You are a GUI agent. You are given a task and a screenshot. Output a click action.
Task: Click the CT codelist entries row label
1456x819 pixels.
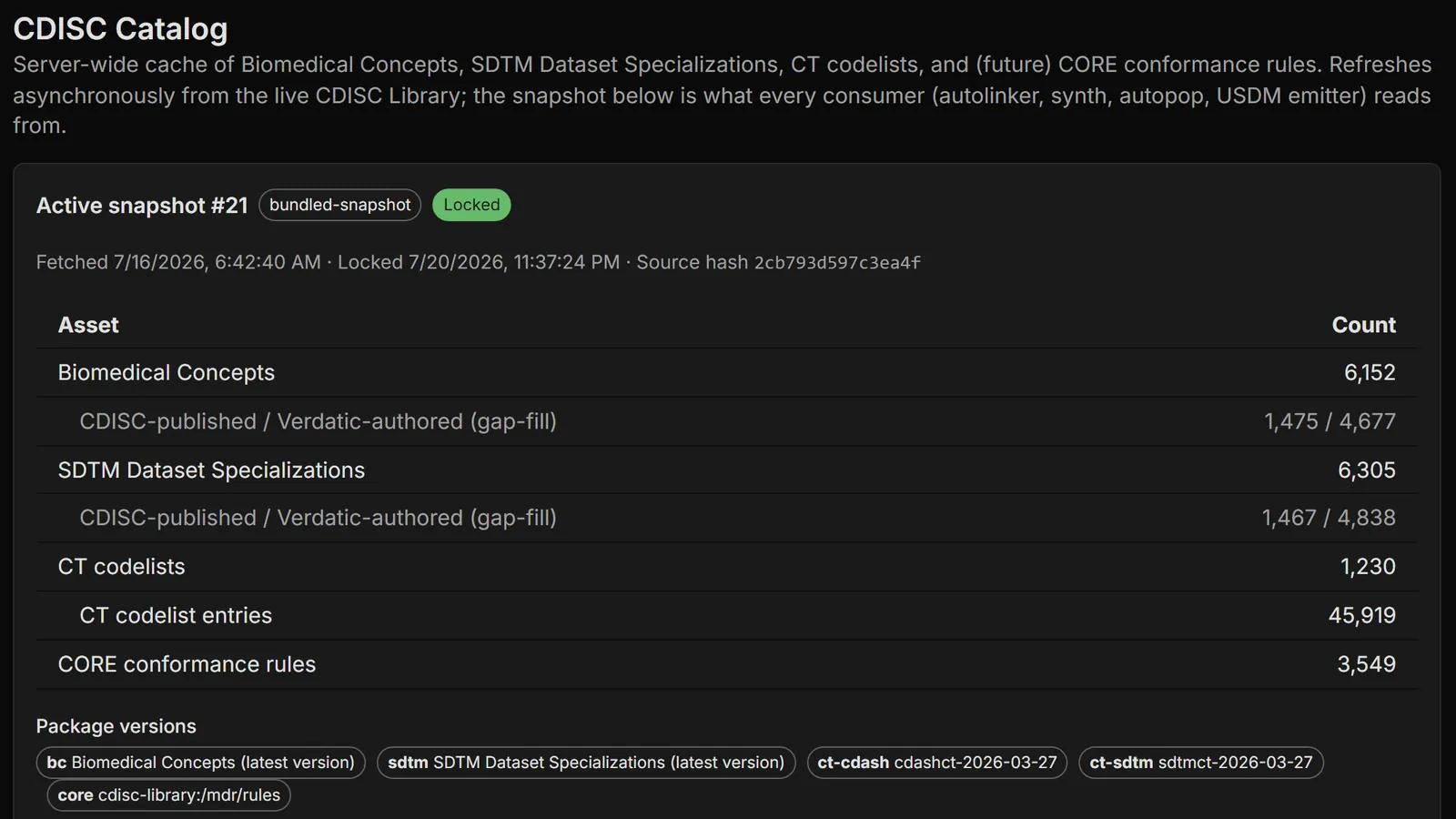(176, 615)
